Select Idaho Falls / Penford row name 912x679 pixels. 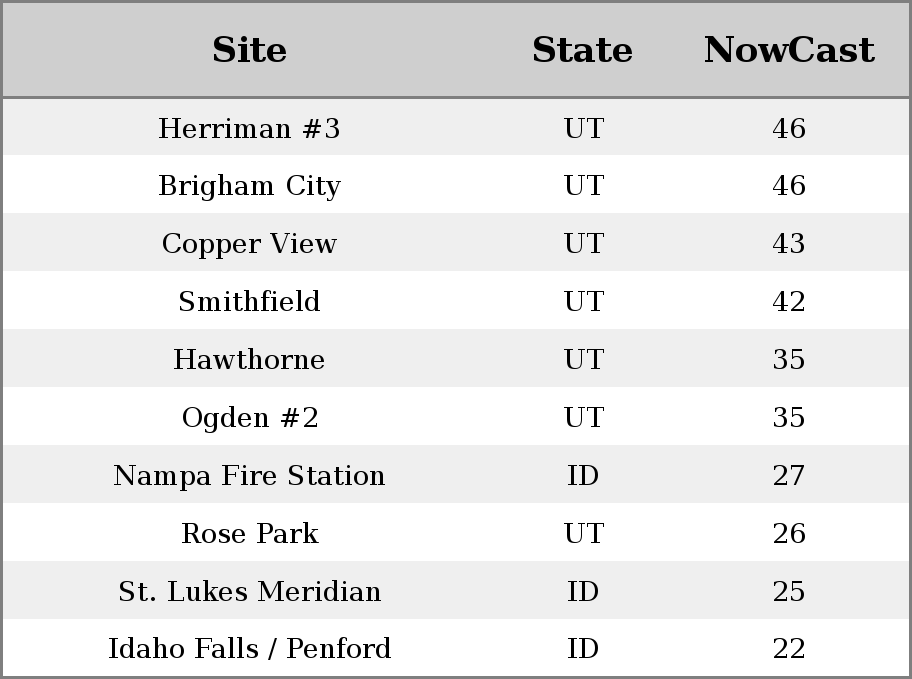pyautogui.click(x=250, y=649)
